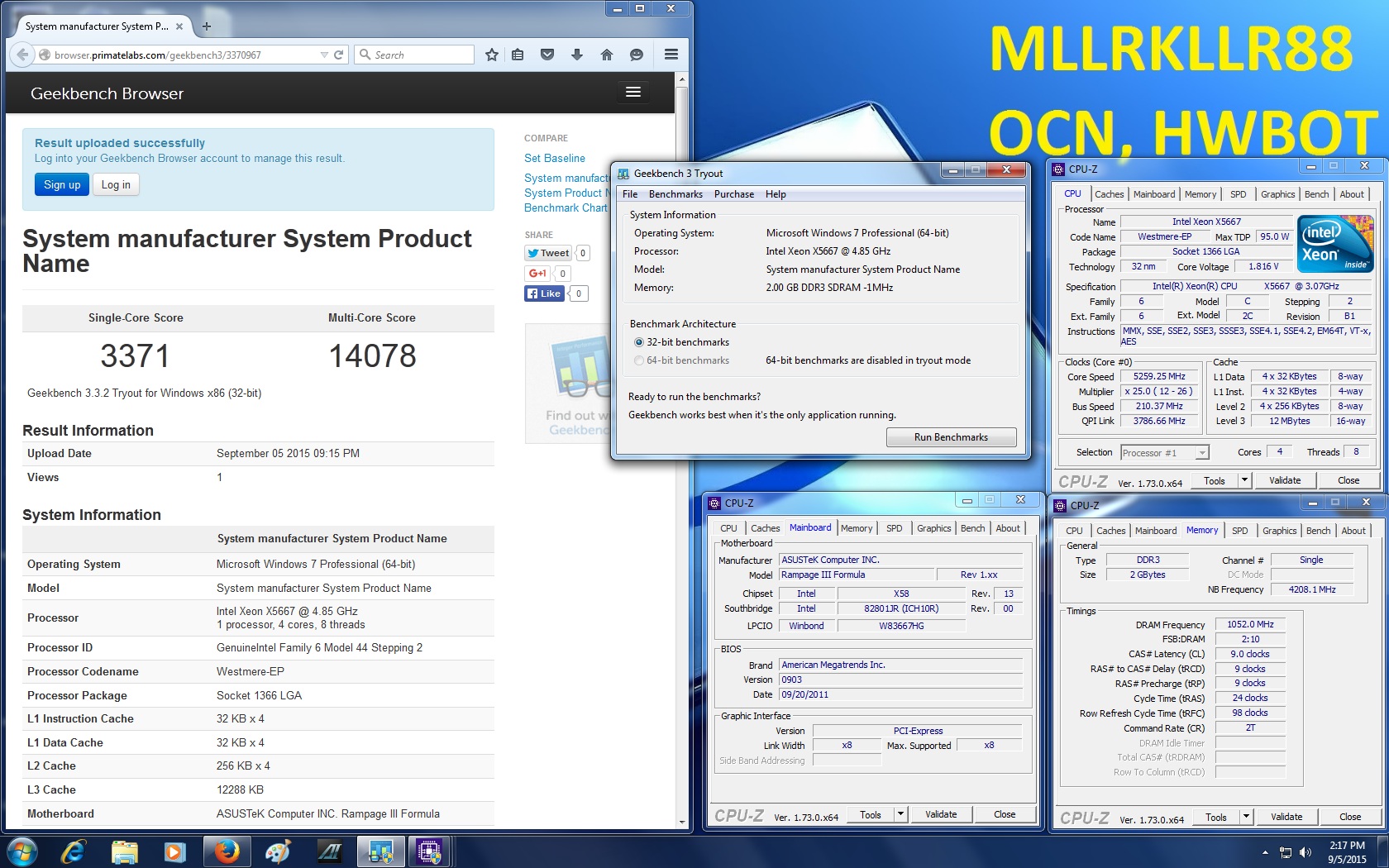Click Validate in CPU-Z CPU window
The image size is (1389, 868).
pos(1285,480)
